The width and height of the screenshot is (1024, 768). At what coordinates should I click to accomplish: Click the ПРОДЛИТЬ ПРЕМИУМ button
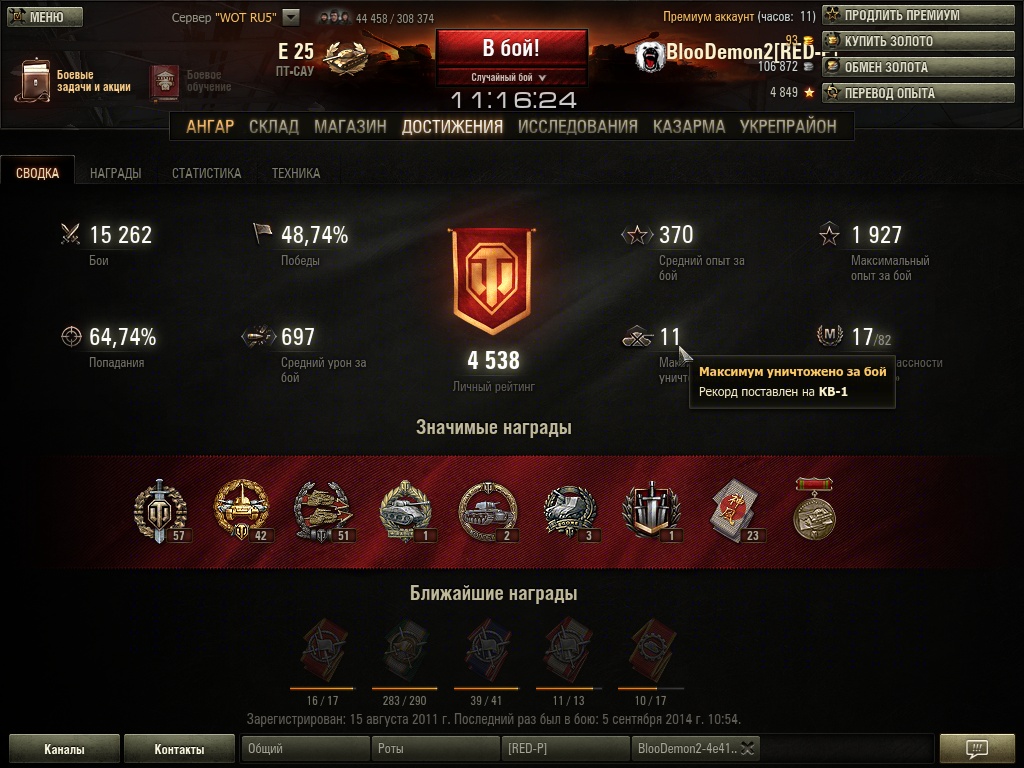[x=918, y=15]
